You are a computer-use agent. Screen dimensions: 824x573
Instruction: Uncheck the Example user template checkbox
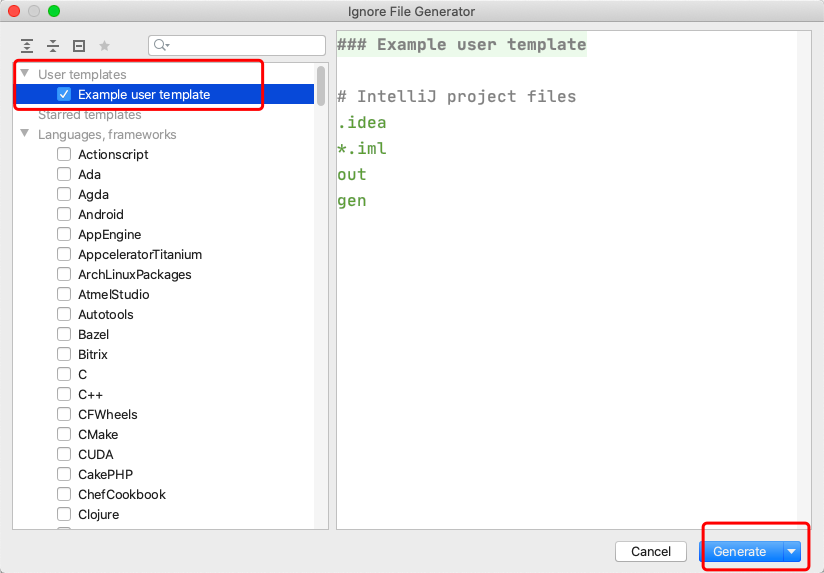coord(64,94)
